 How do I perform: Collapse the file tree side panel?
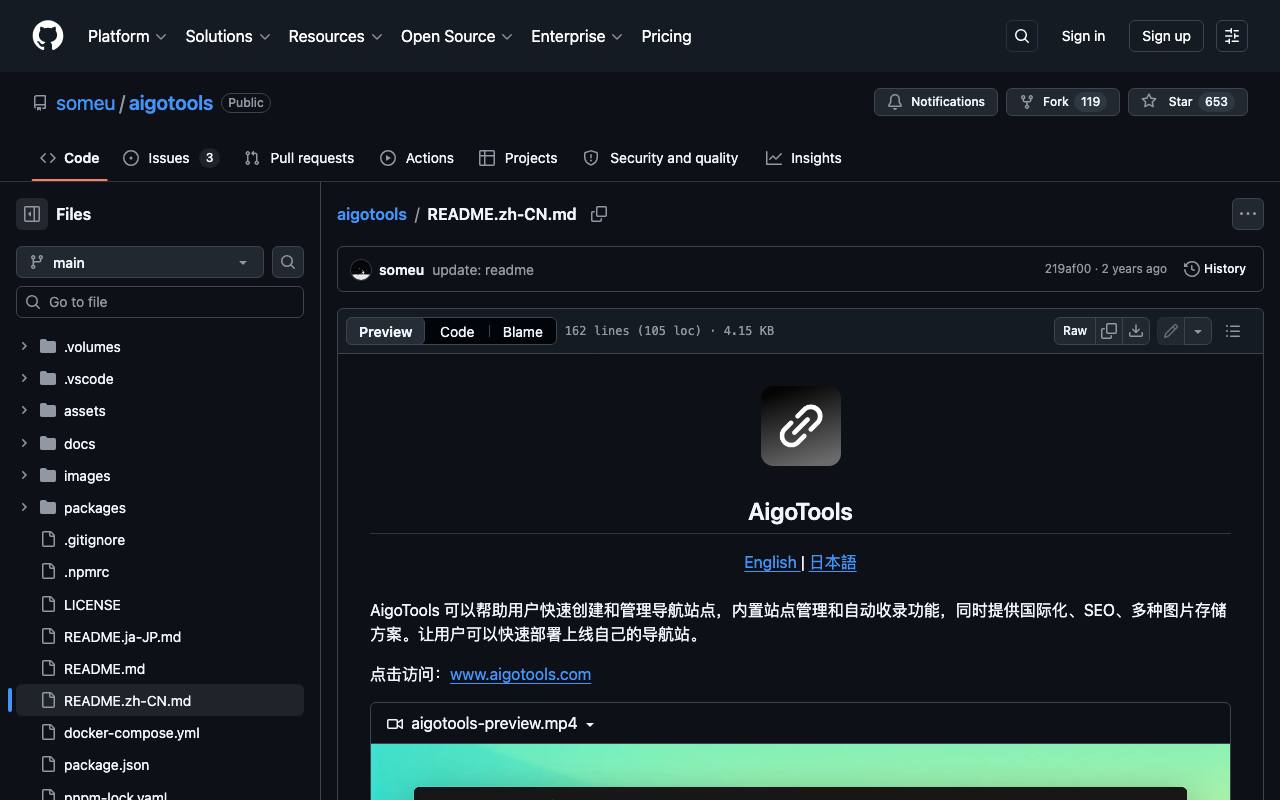tap(32, 214)
